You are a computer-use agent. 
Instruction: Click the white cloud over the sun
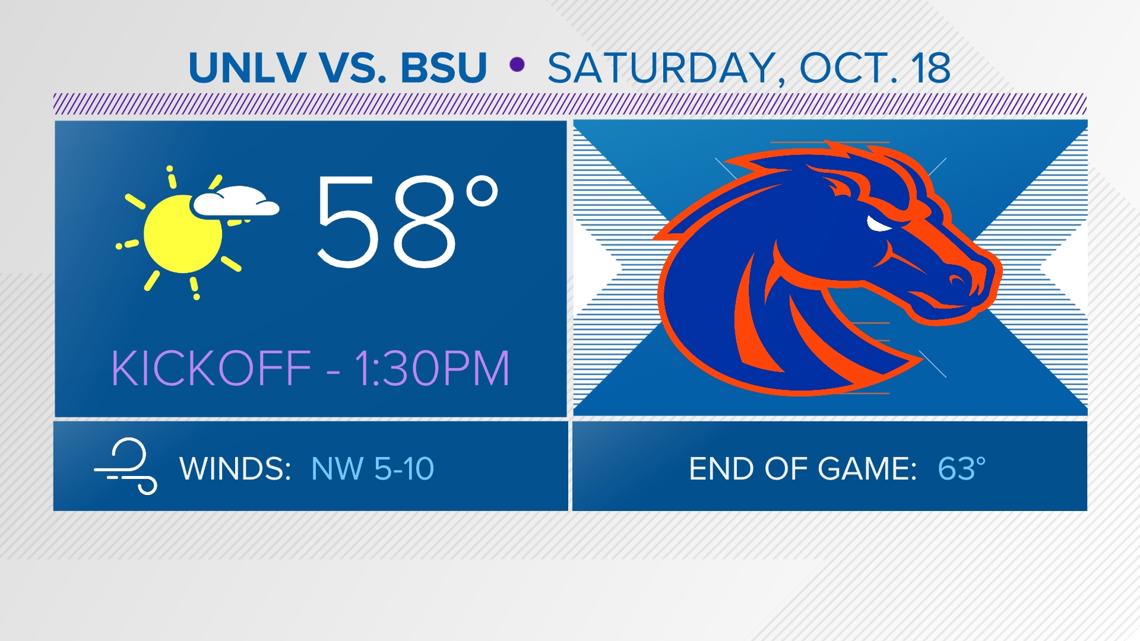[x=236, y=203]
